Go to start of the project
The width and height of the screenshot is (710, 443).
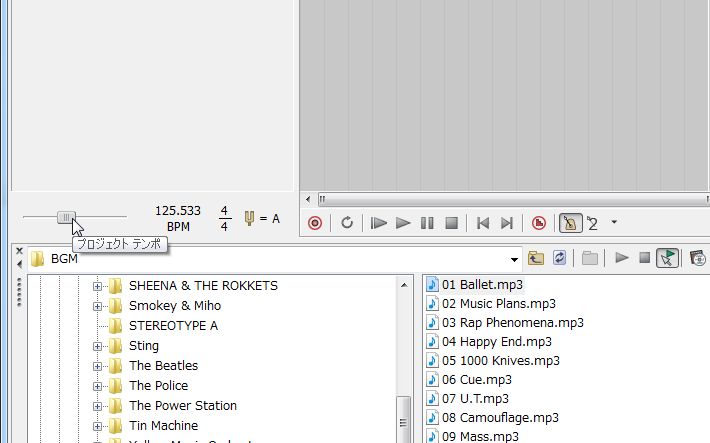pos(483,223)
